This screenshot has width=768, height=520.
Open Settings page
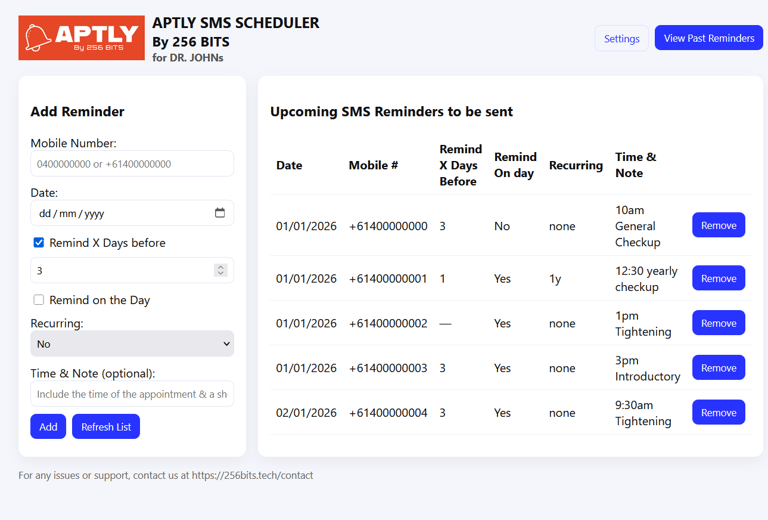621,38
